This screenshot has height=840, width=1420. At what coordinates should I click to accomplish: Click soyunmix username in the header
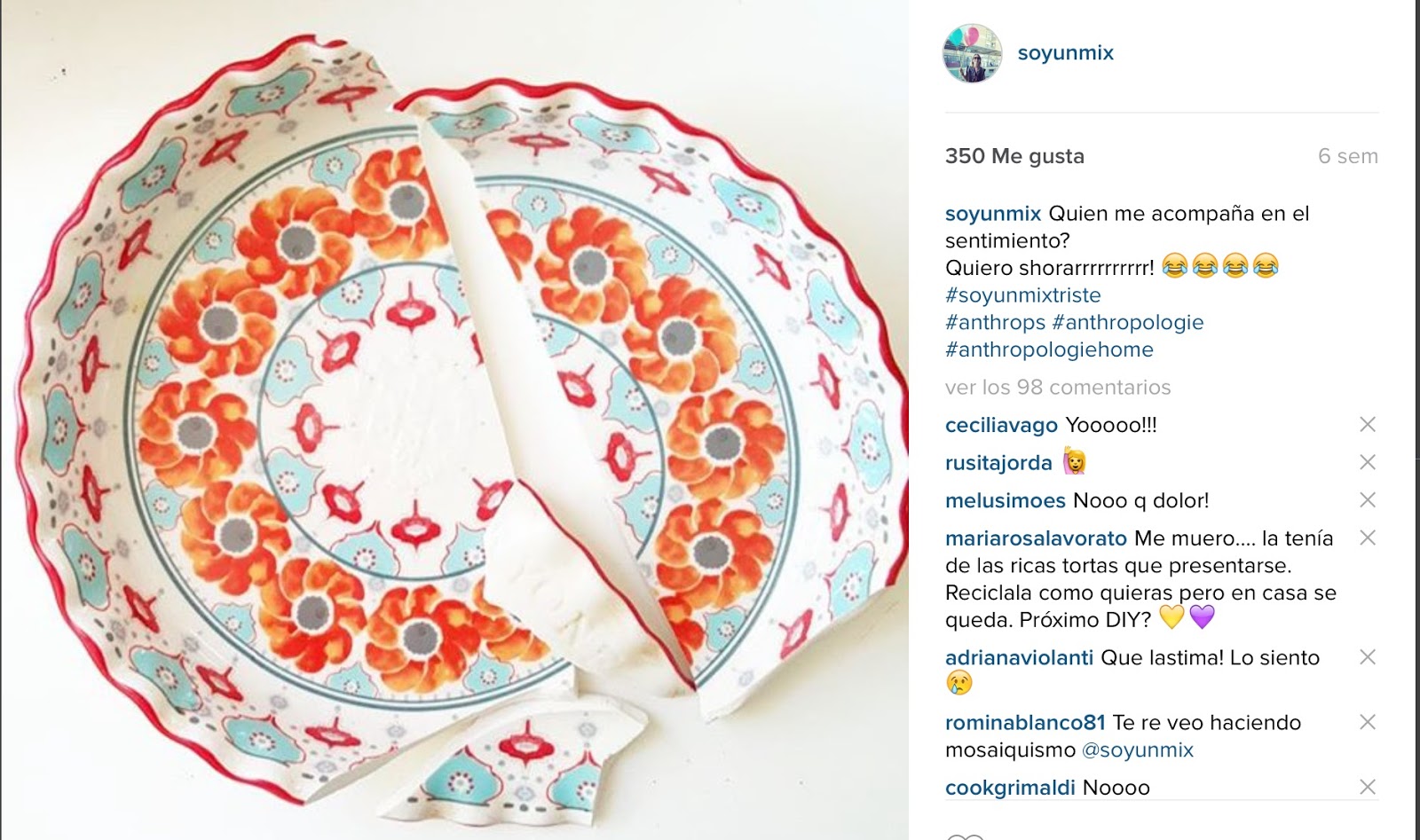coord(1065,53)
